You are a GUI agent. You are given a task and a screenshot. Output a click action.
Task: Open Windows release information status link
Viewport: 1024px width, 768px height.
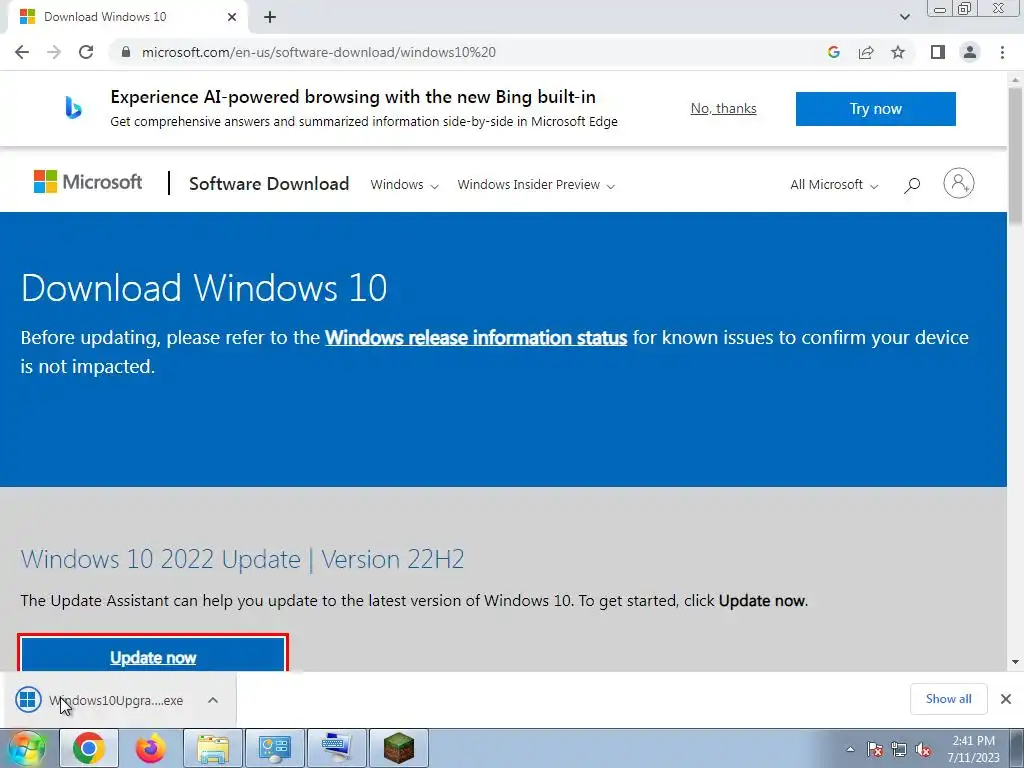click(476, 338)
